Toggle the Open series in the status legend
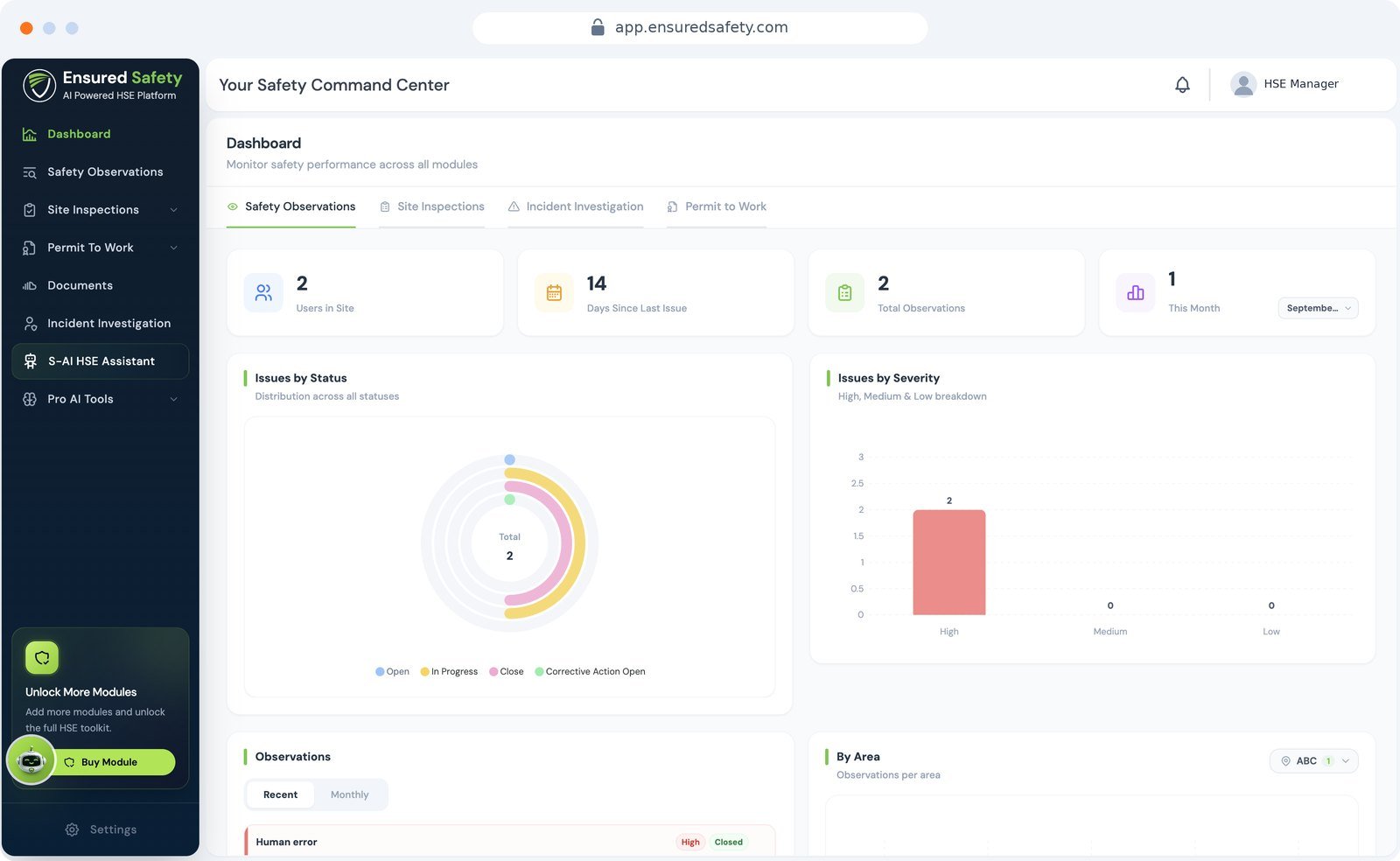 pyautogui.click(x=392, y=672)
